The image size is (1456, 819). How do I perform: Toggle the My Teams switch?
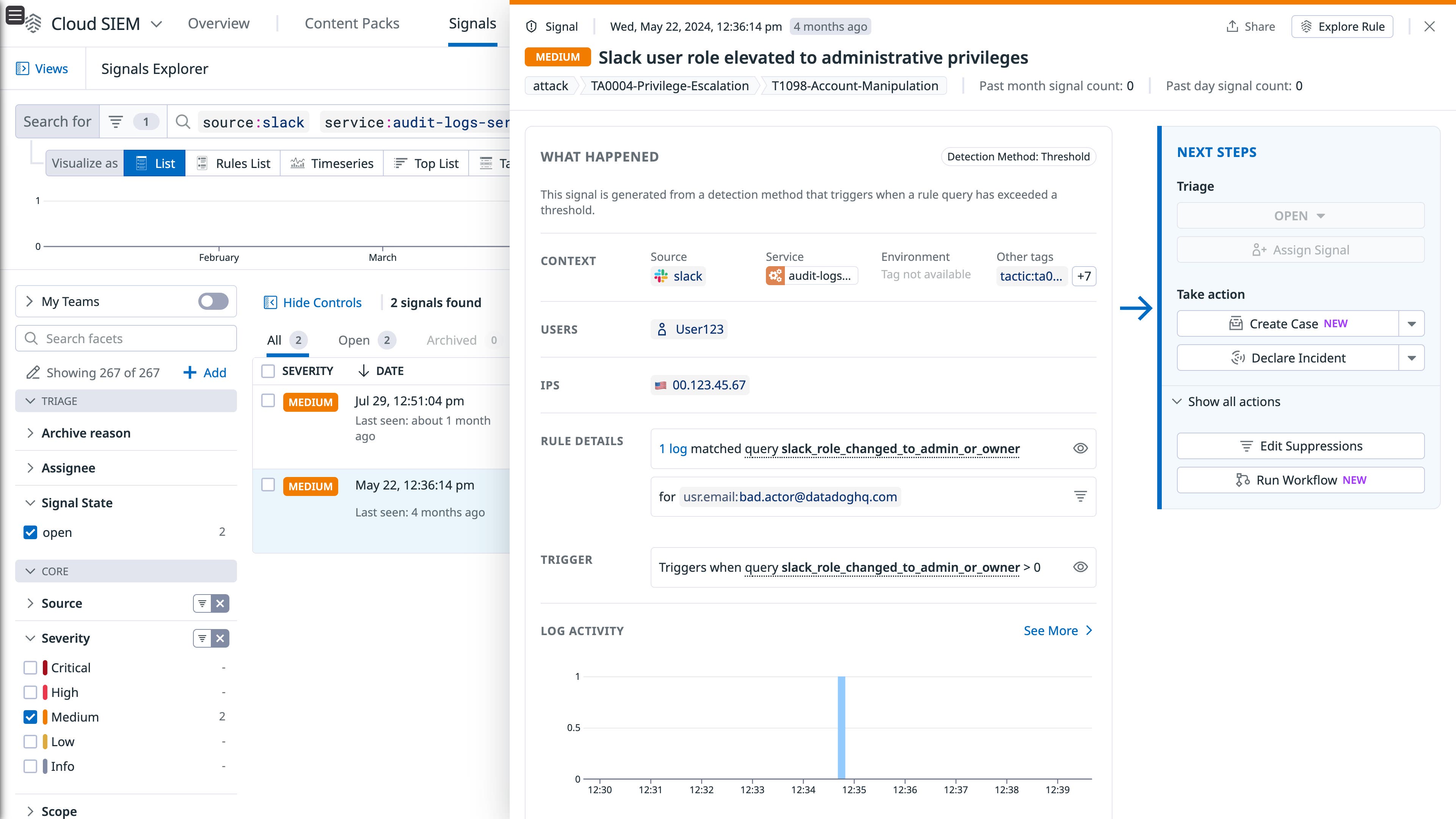click(x=213, y=301)
